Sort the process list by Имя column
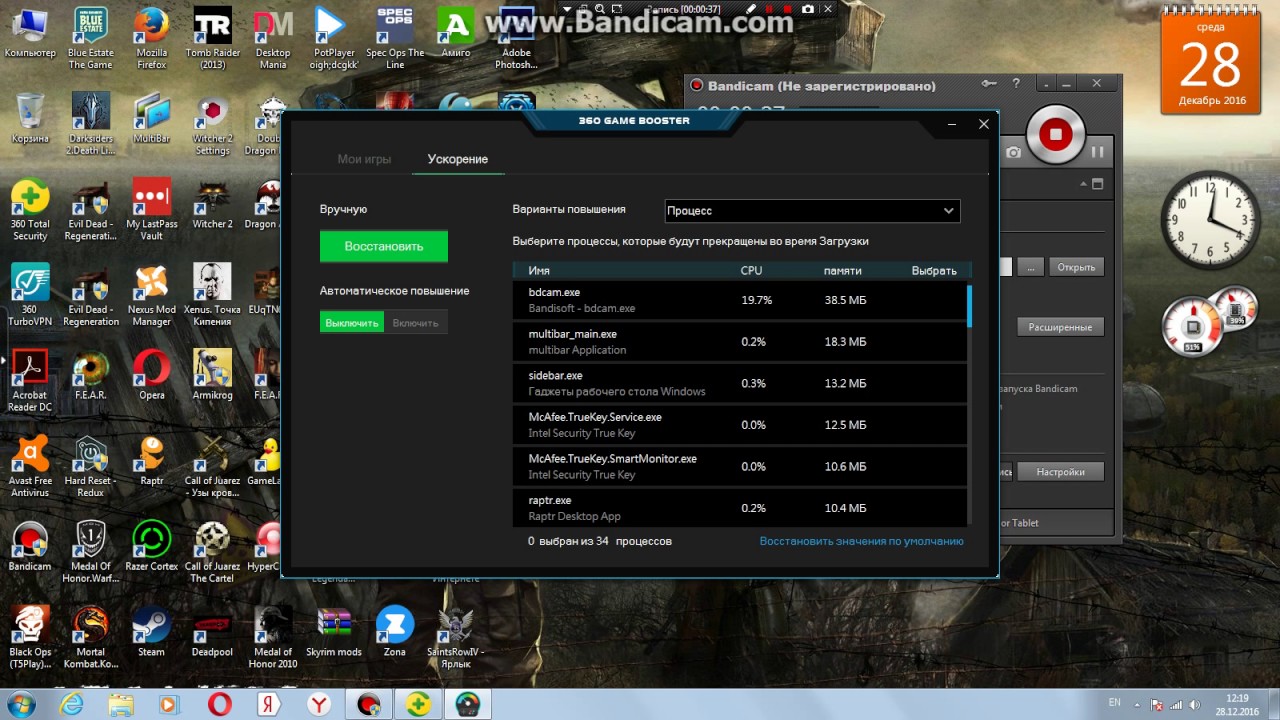The height and width of the screenshot is (720, 1280). click(539, 270)
